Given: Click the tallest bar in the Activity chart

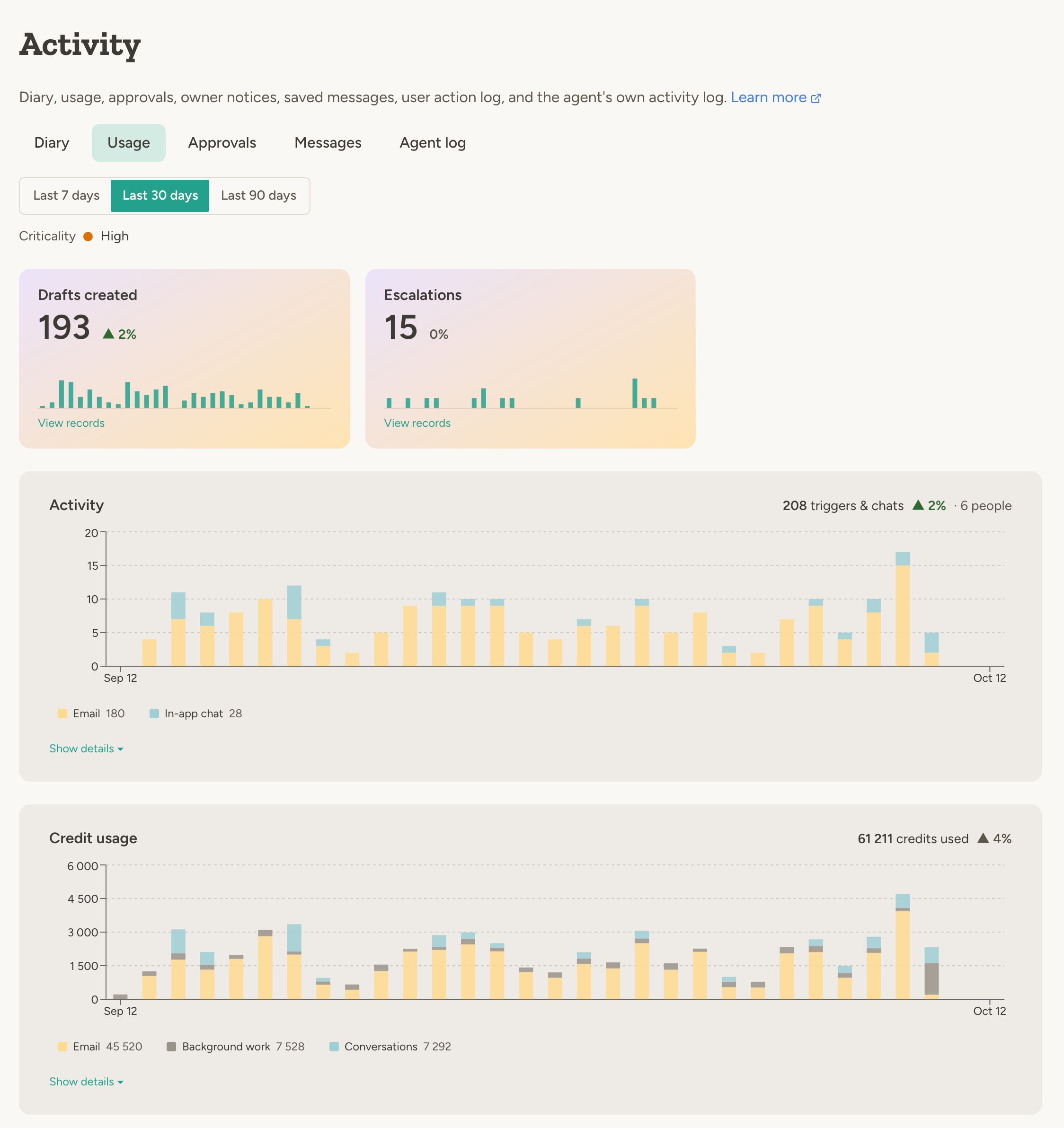Looking at the screenshot, I should 903,609.
